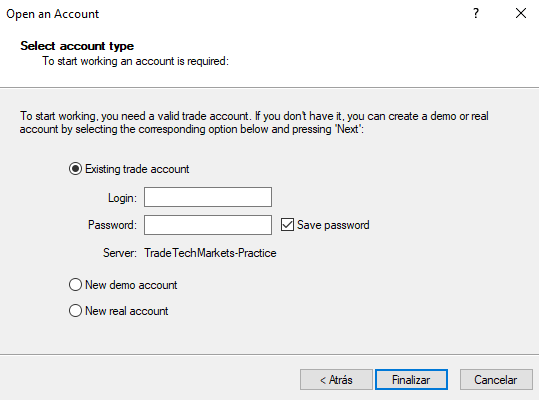The width and height of the screenshot is (539, 400).
Task: Cancel the dialog with the Cancelar button
Action: (x=496, y=380)
